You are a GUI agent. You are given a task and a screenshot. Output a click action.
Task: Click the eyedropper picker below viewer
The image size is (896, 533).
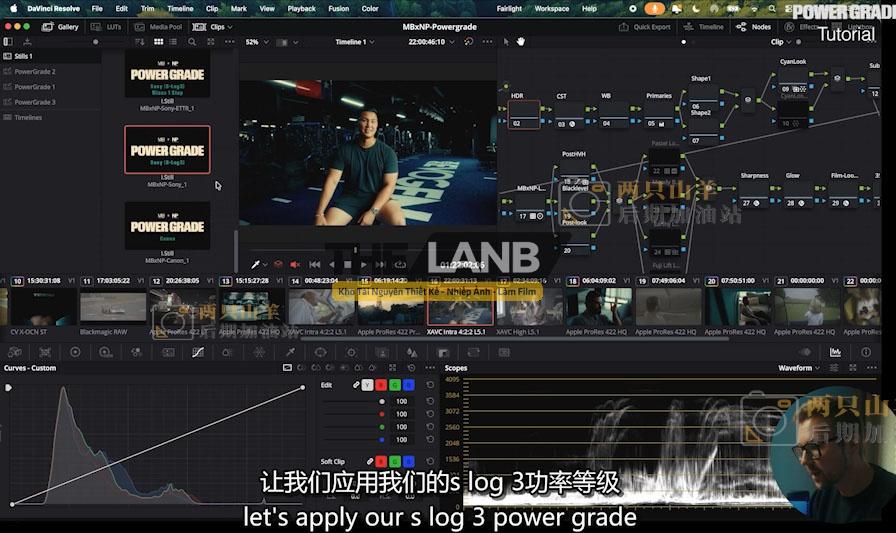coord(256,264)
